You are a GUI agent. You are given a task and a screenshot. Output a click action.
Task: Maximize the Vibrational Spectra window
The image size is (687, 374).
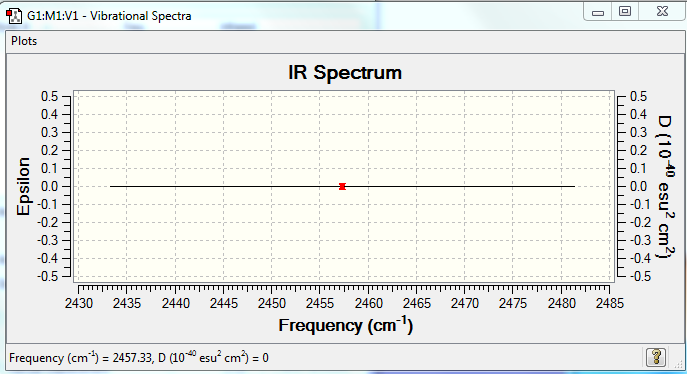pos(625,11)
